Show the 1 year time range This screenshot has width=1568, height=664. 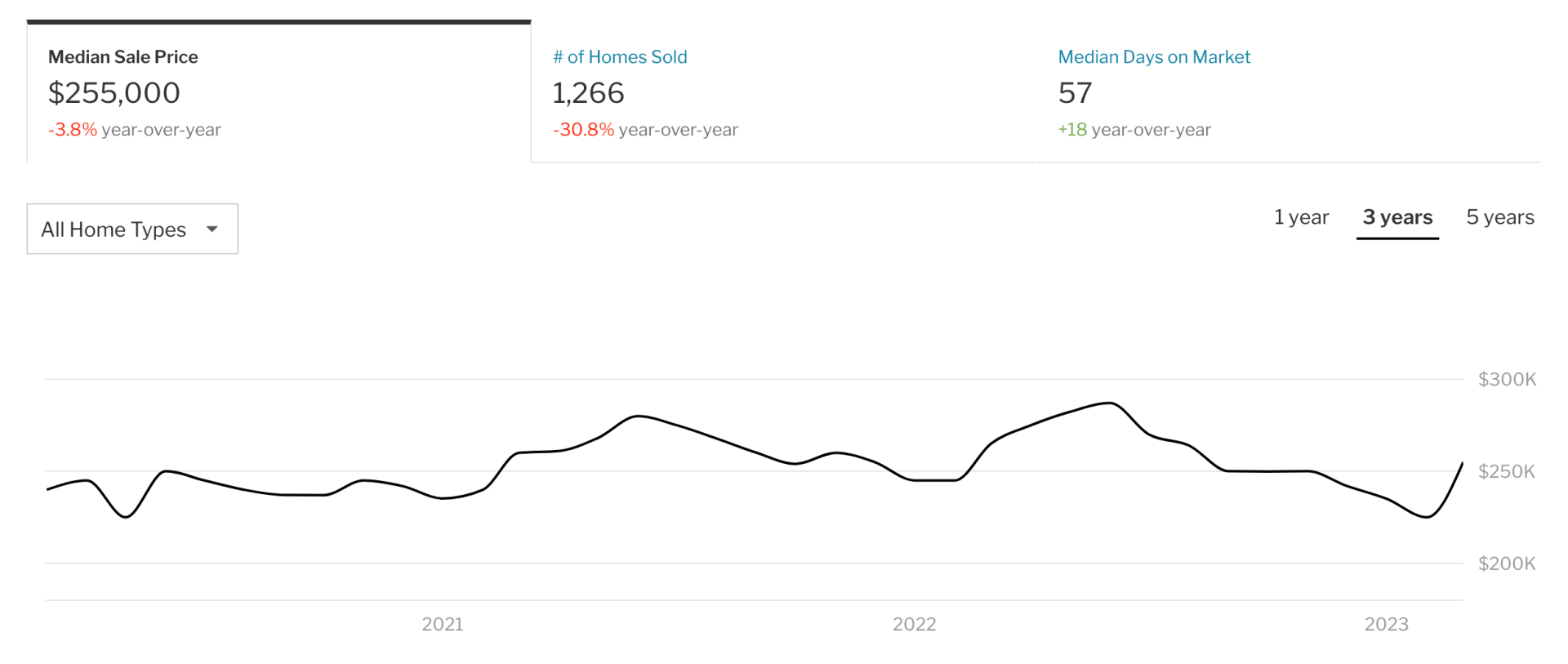pyautogui.click(x=1301, y=217)
